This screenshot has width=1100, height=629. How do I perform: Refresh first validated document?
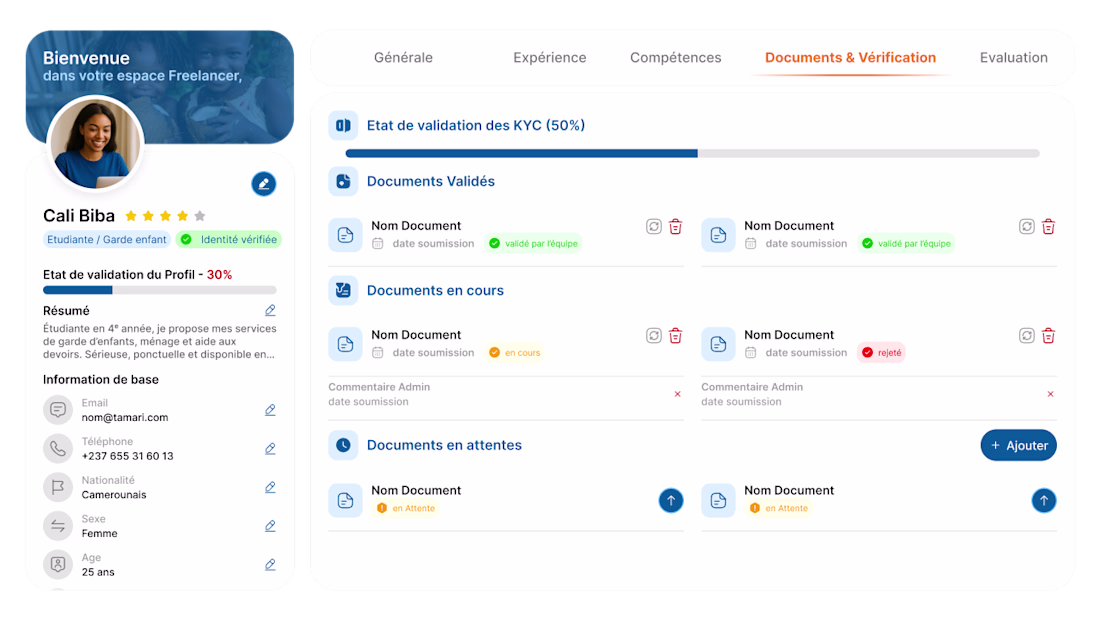pyautogui.click(x=654, y=226)
